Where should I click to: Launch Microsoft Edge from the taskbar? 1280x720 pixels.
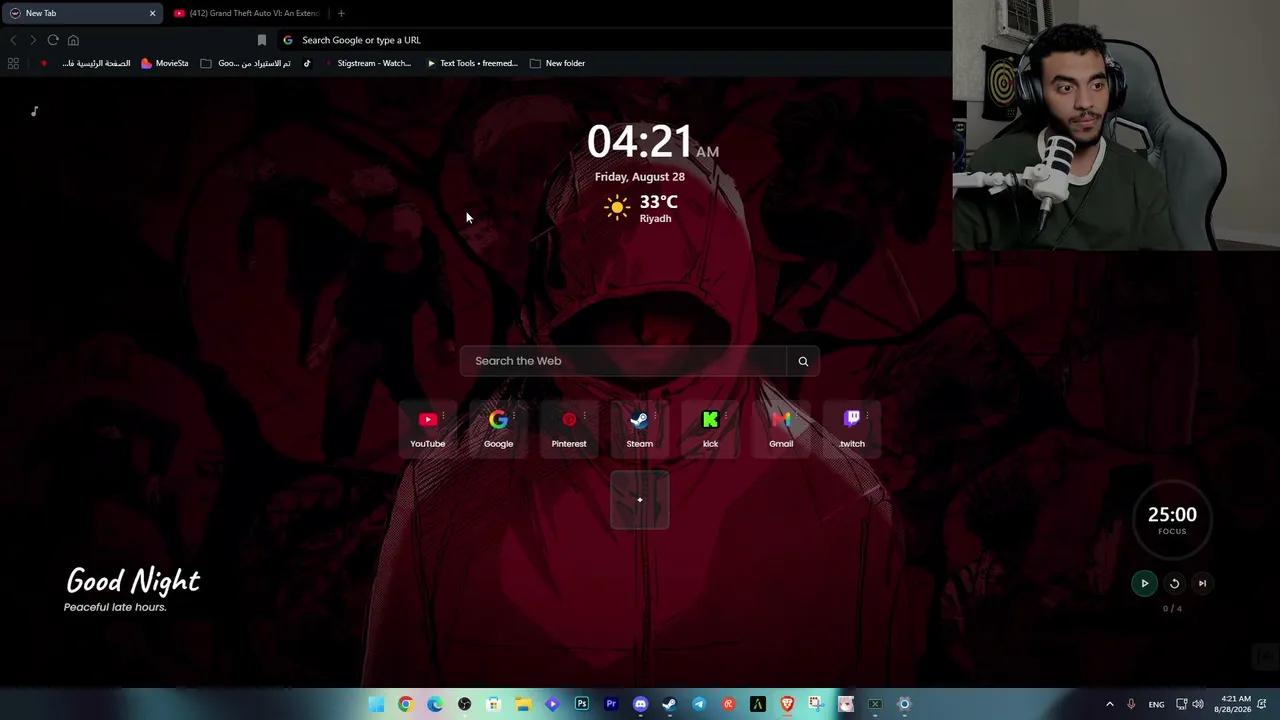coord(435,704)
